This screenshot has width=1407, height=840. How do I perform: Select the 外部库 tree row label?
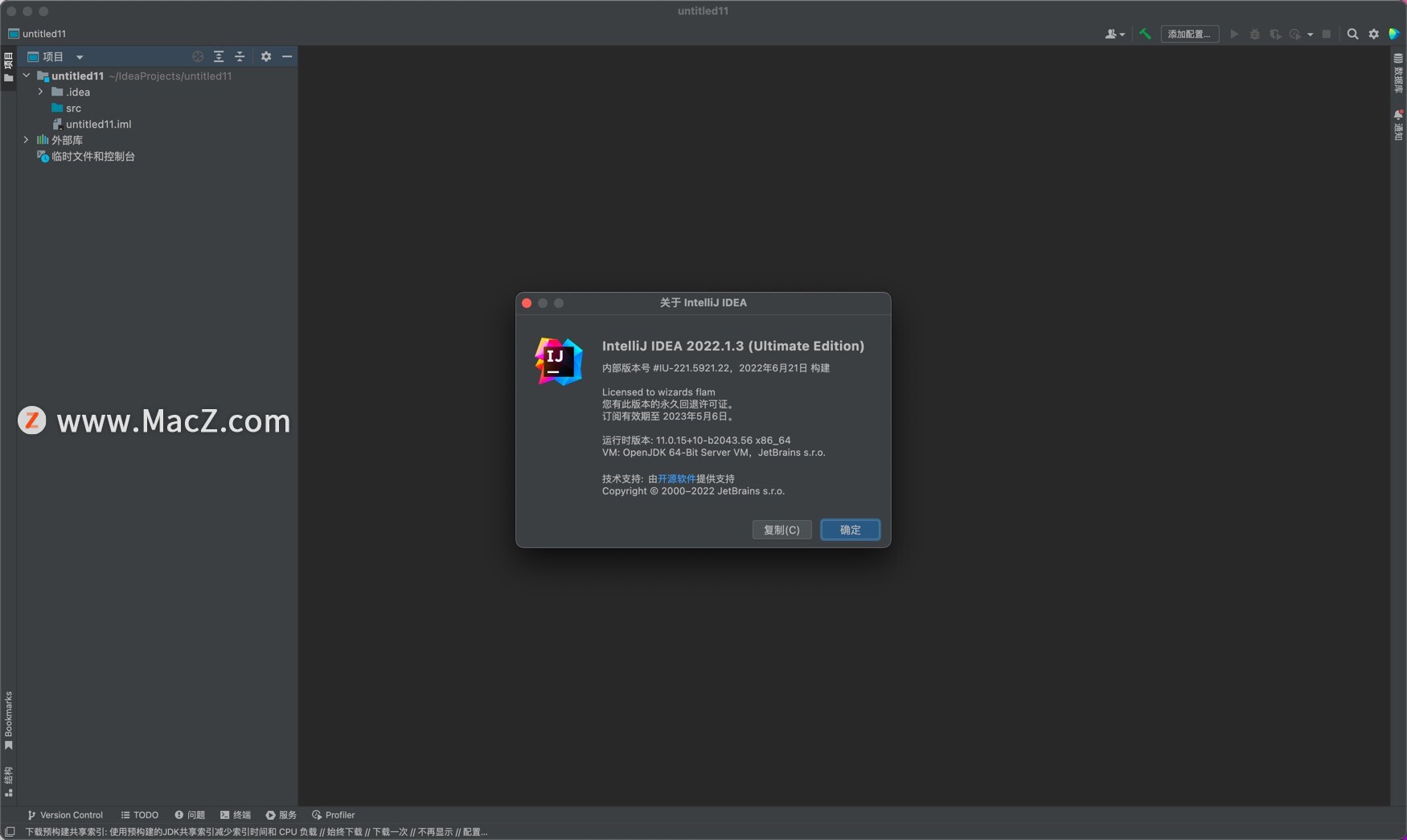tap(67, 140)
